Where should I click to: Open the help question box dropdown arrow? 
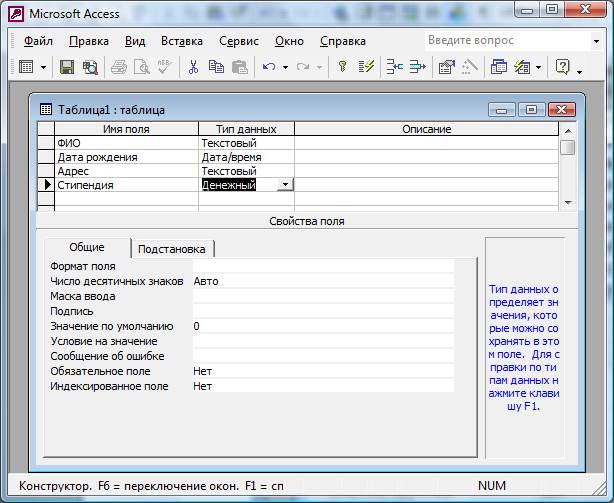tap(596, 41)
